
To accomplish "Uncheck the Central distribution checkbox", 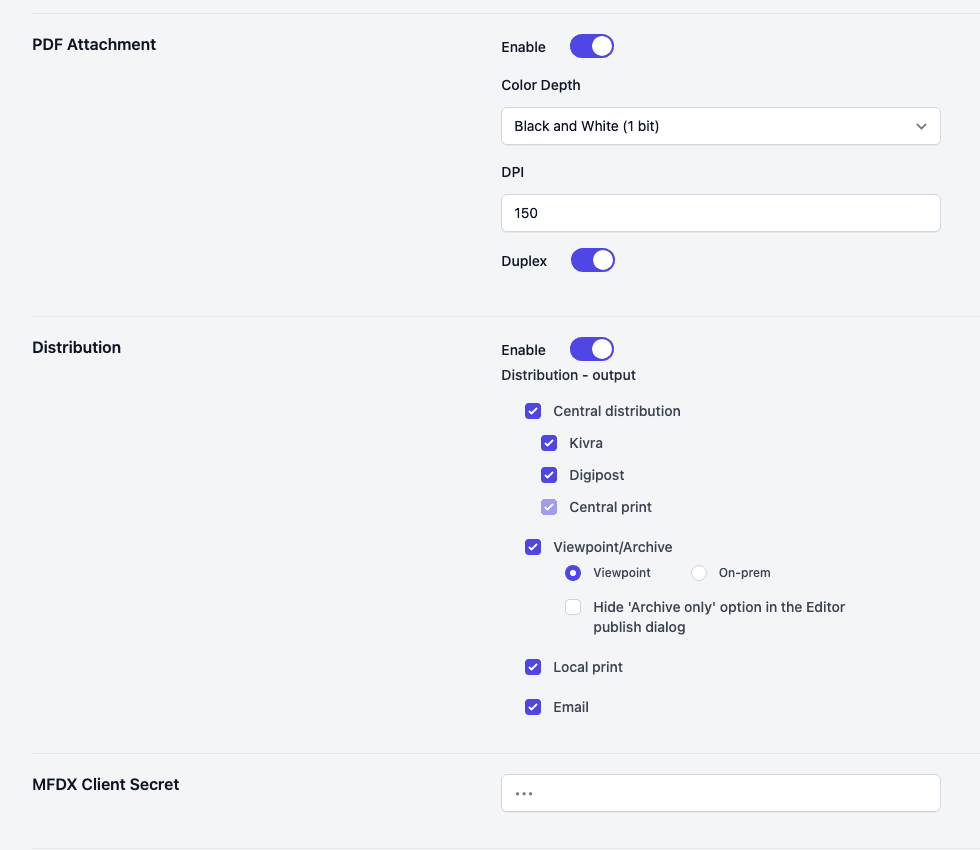I will pyautogui.click(x=533, y=411).
